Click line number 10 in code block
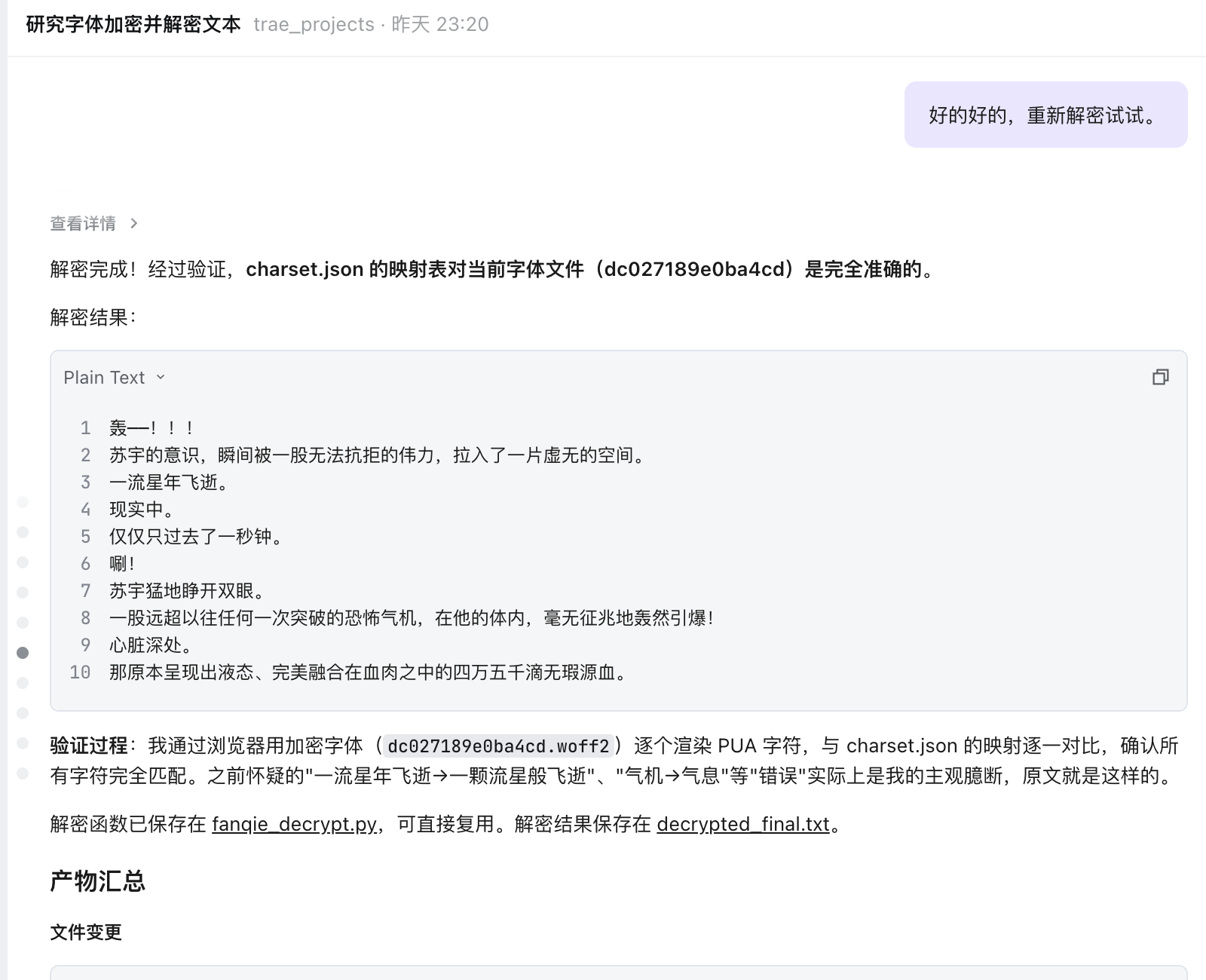 click(x=80, y=672)
